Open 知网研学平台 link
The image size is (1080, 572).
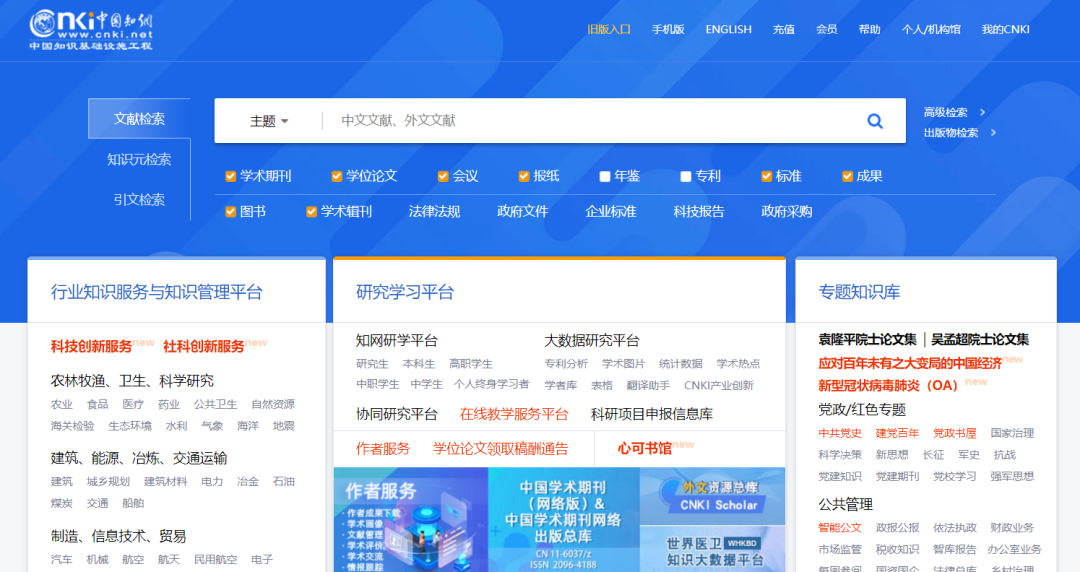pos(397,340)
